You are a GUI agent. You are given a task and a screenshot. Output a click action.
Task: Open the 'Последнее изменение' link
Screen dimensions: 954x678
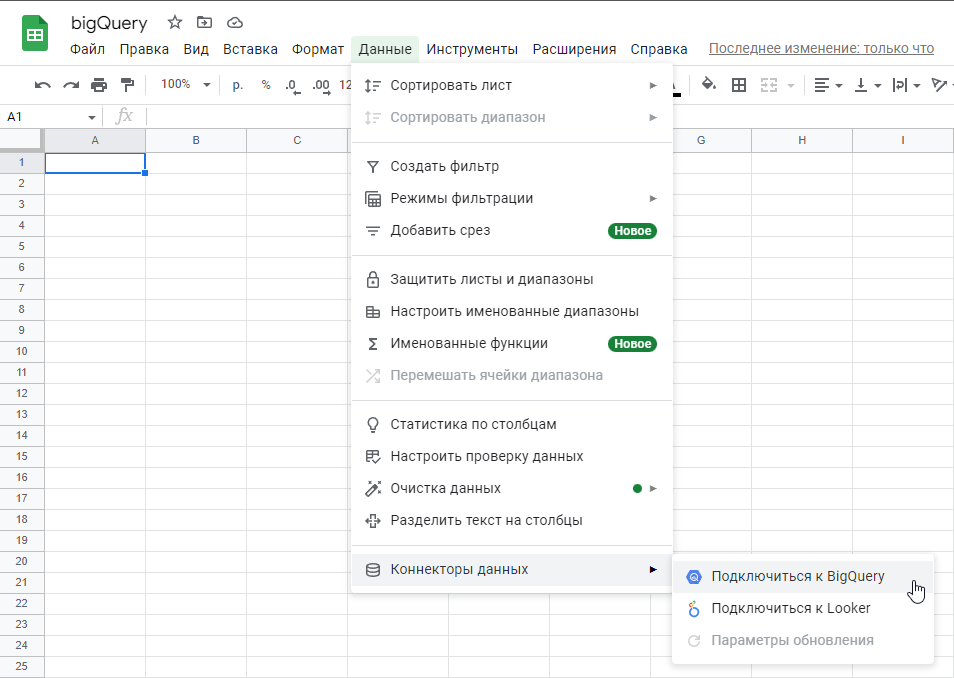[821, 49]
